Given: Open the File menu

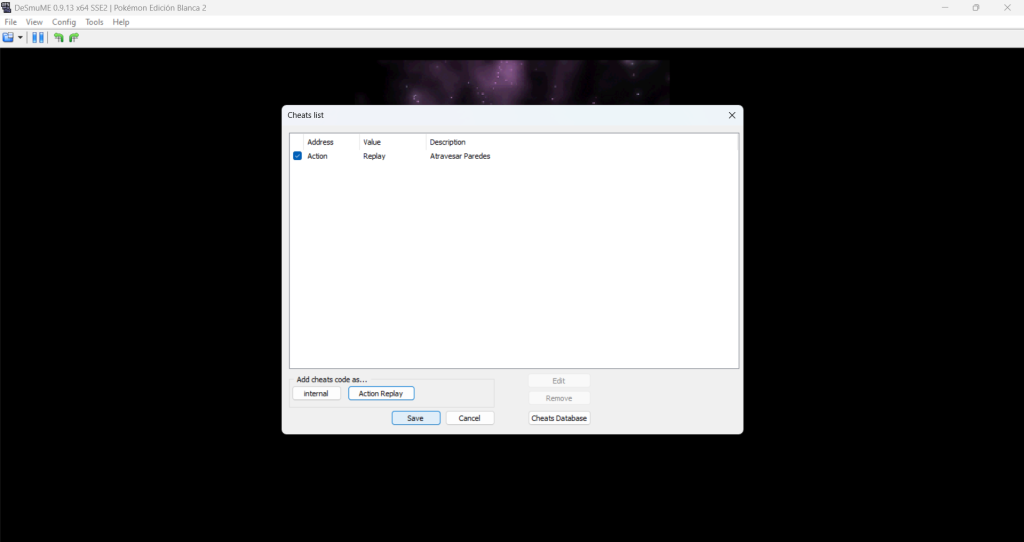Looking at the screenshot, I should click(x=11, y=22).
